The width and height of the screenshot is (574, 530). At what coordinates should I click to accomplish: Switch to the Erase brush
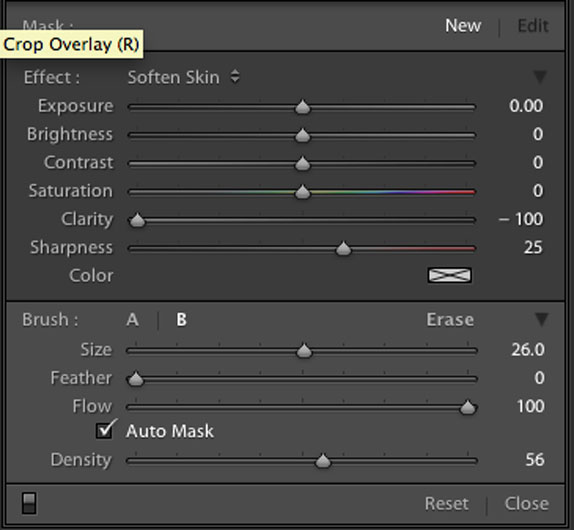(x=450, y=320)
